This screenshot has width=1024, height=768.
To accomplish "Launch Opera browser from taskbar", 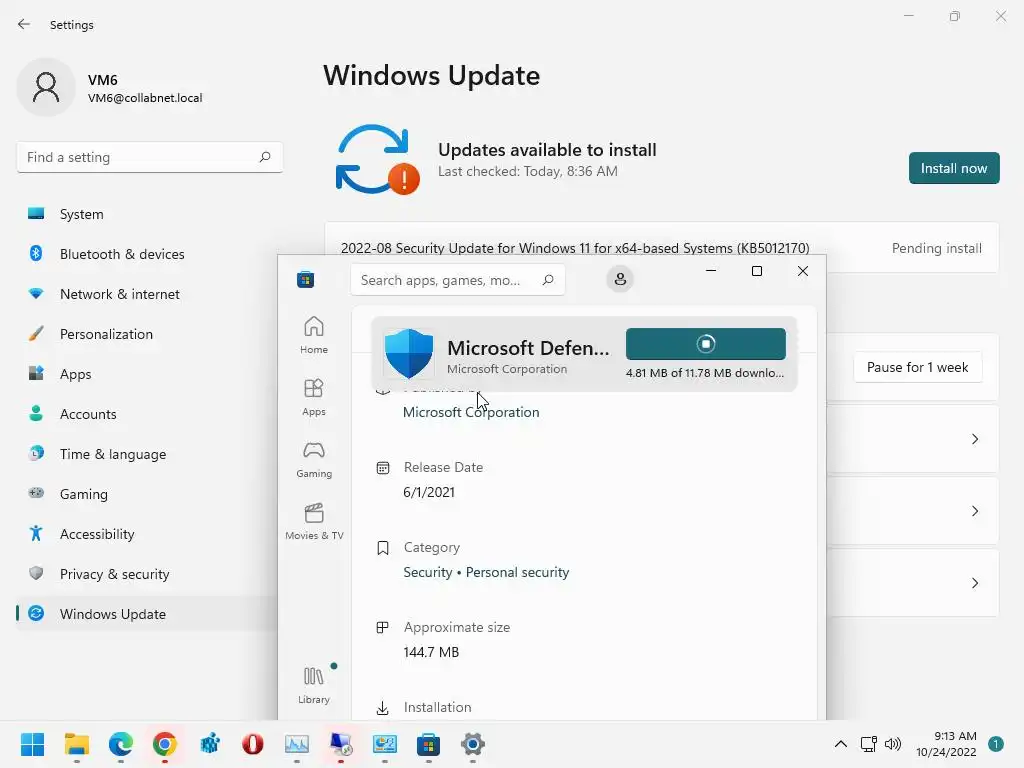I will click(x=253, y=744).
